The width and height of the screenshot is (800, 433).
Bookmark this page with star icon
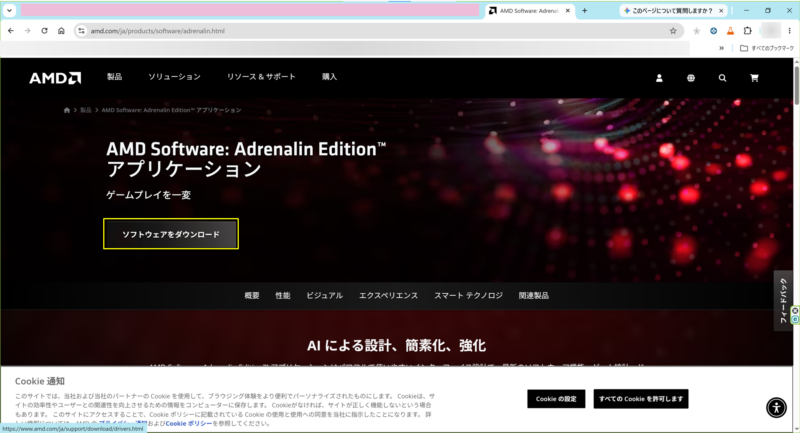pyautogui.click(x=673, y=31)
